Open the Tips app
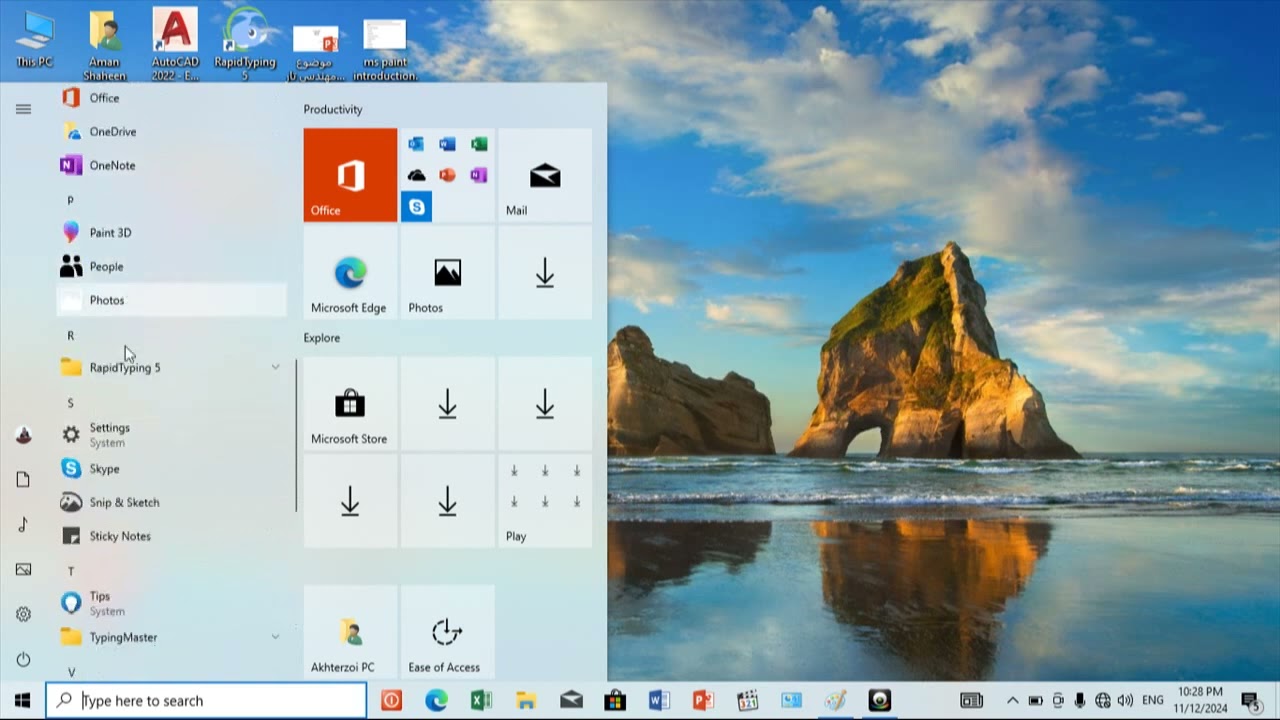 171,603
